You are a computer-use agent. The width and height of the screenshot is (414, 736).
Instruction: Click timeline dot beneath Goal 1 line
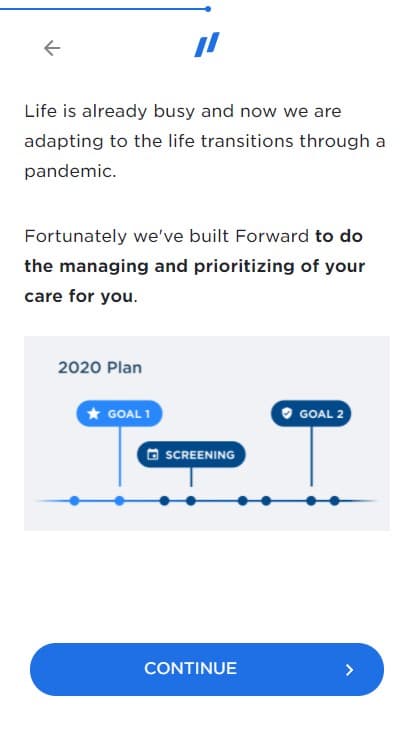click(120, 501)
